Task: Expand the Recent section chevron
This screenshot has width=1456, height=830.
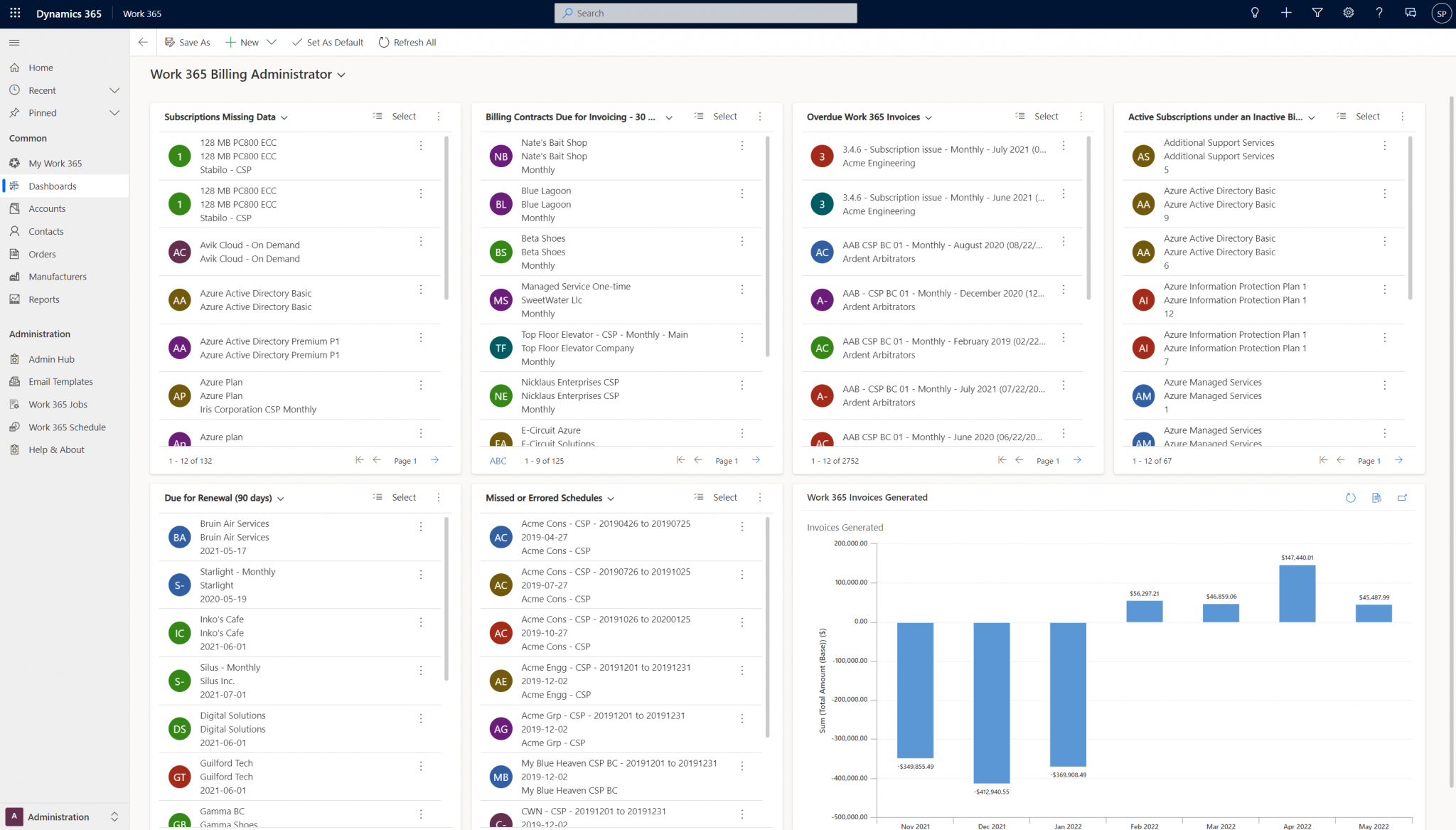Action: [x=114, y=90]
